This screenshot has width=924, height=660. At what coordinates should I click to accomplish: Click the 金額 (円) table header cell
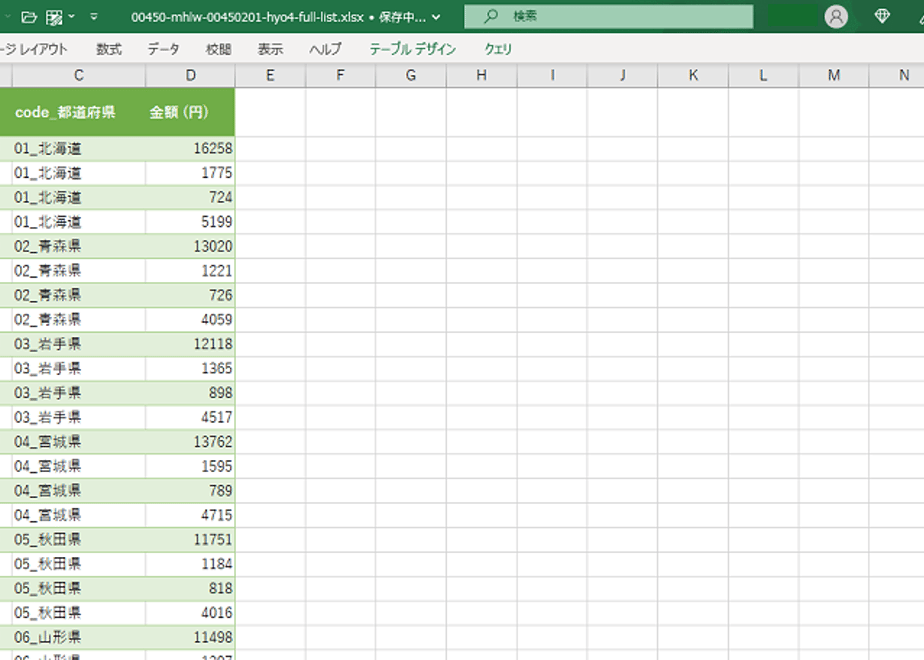click(190, 112)
